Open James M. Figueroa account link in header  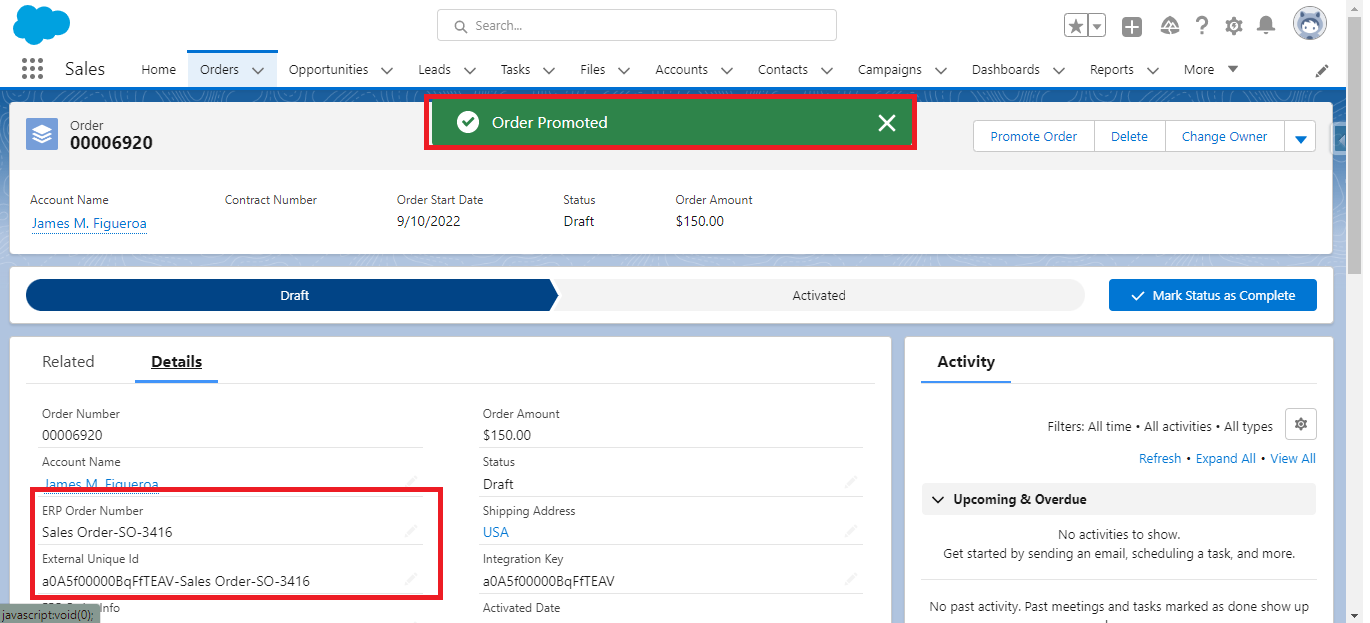(89, 223)
